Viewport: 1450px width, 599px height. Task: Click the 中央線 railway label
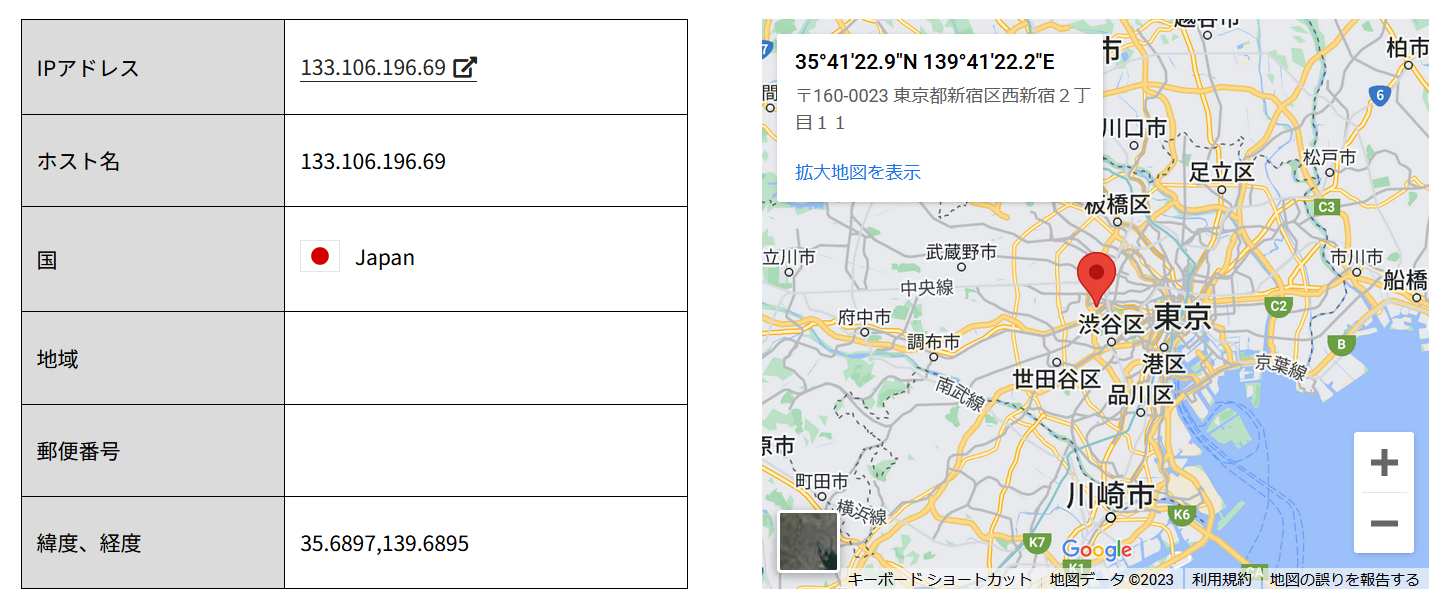coord(927,288)
